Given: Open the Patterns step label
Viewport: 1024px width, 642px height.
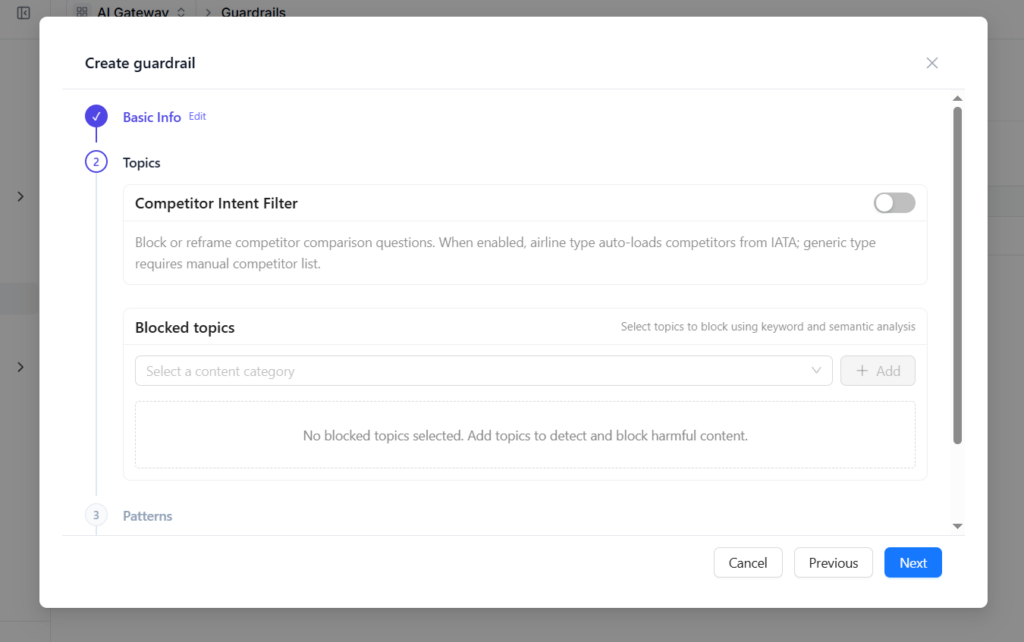Looking at the screenshot, I should pos(148,515).
